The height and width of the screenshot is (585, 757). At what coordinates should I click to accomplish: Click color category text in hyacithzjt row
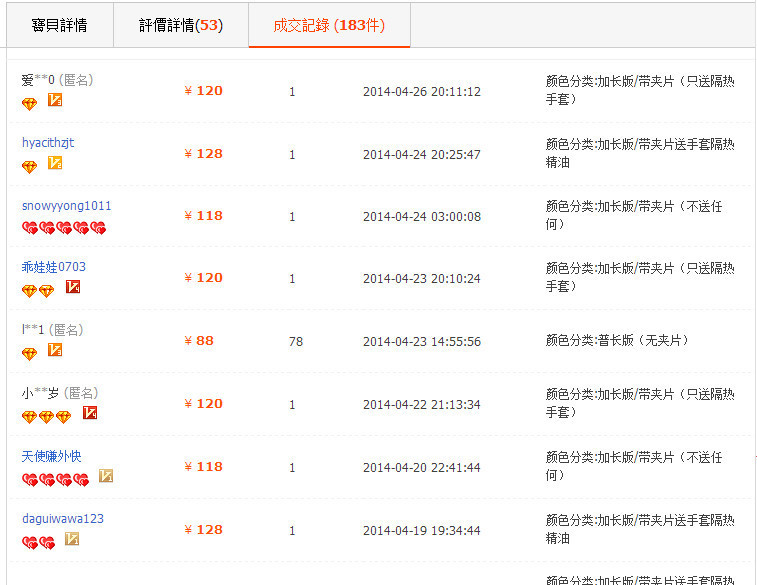tap(640, 153)
